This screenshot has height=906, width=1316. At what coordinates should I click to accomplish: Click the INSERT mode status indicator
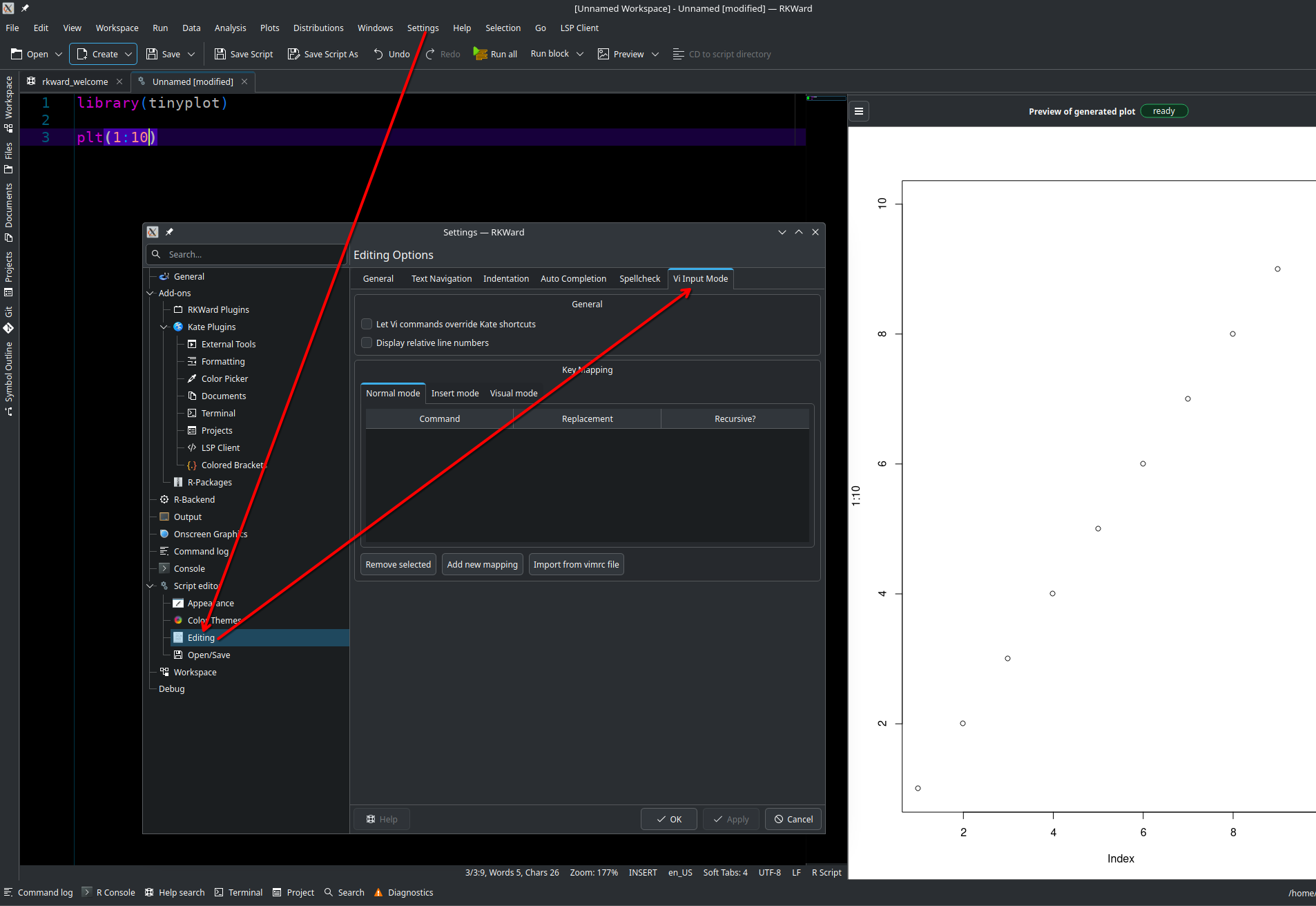pos(643,872)
